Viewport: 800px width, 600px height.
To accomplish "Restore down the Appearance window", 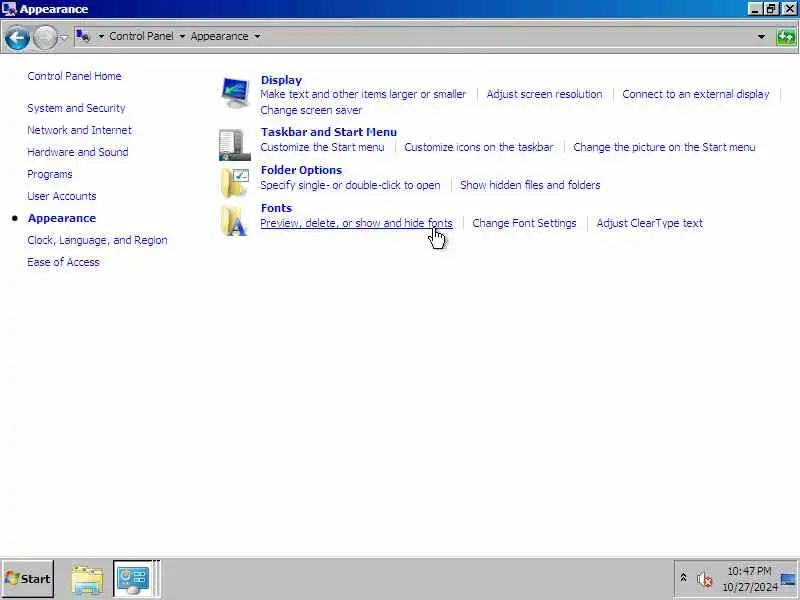I will point(771,9).
